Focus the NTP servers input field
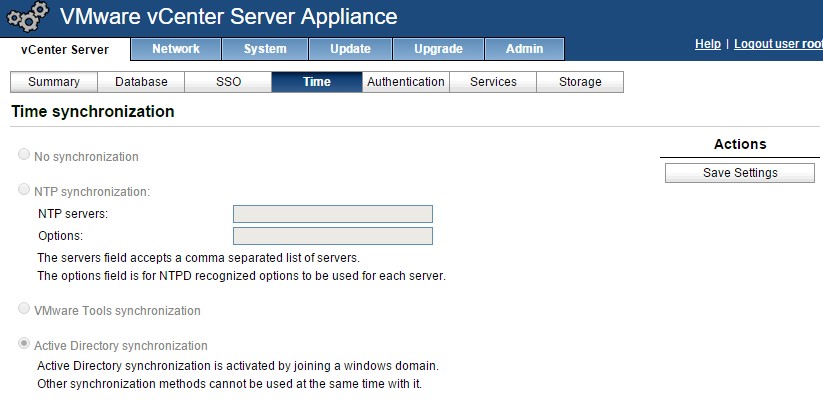823x412 pixels. point(333,214)
